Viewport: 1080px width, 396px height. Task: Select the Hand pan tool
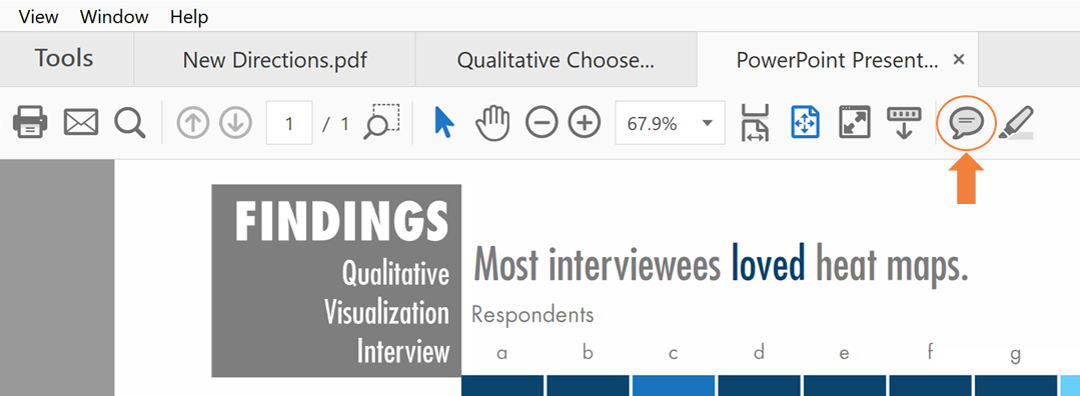click(x=492, y=124)
